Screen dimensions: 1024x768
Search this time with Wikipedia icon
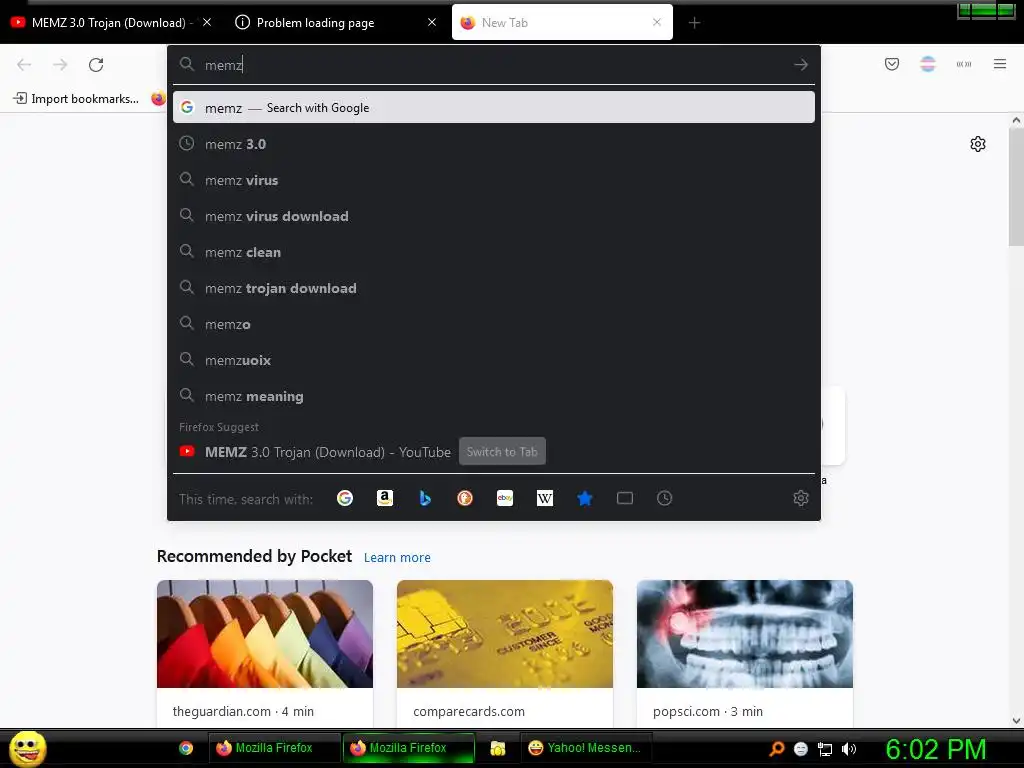click(x=545, y=498)
